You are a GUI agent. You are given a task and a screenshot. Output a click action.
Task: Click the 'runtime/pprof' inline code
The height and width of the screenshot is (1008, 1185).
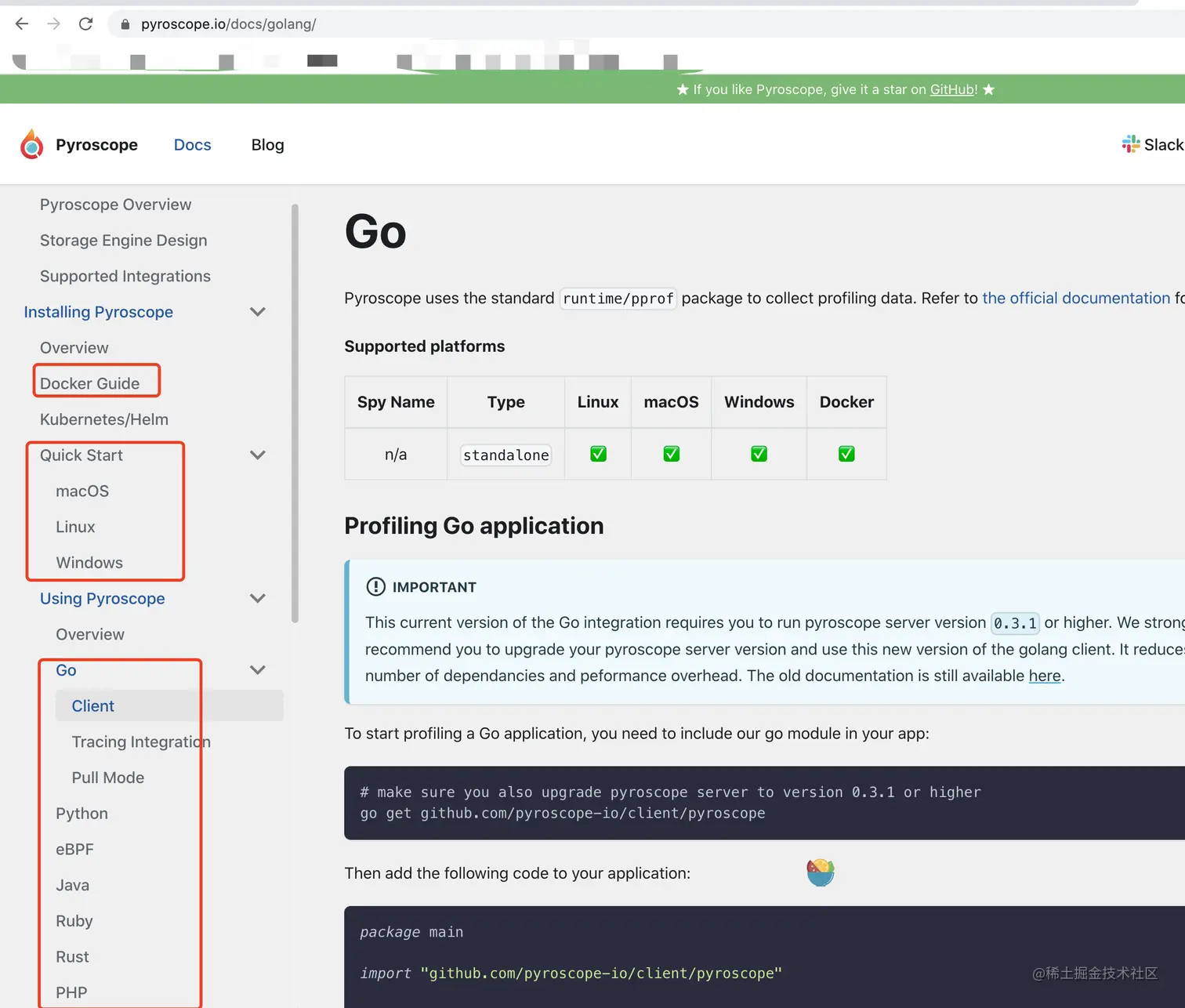(x=618, y=299)
